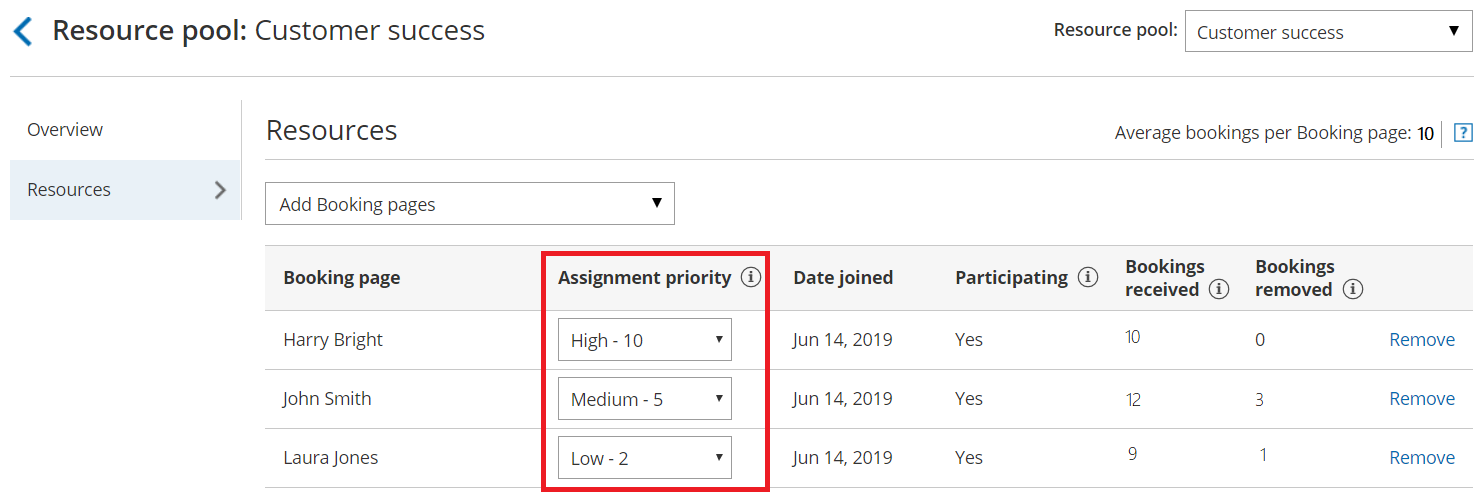Screen dimensions: 1482x503
Task: Remove Laura Jones from the pool
Action: (x=1421, y=458)
